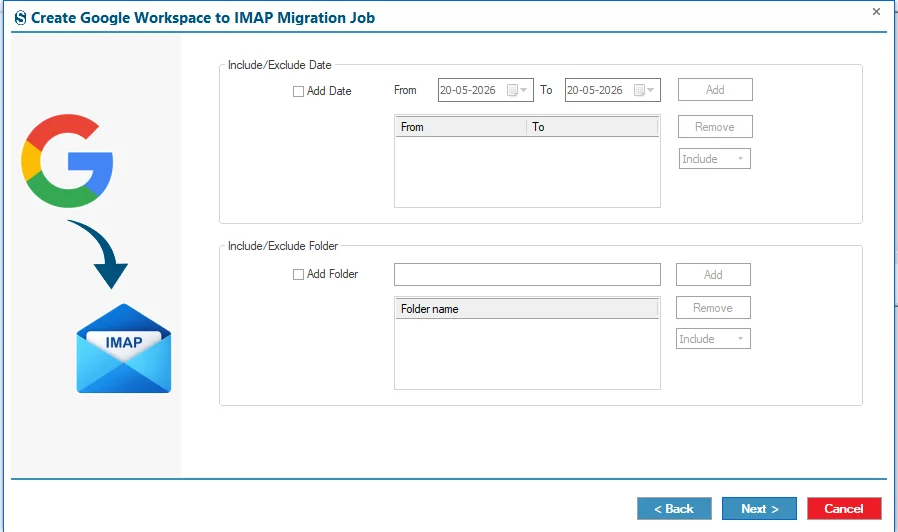This screenshot has width=898, height=532.
Task: Enable the Add Folder checkbox
Action: click(298, 275)
